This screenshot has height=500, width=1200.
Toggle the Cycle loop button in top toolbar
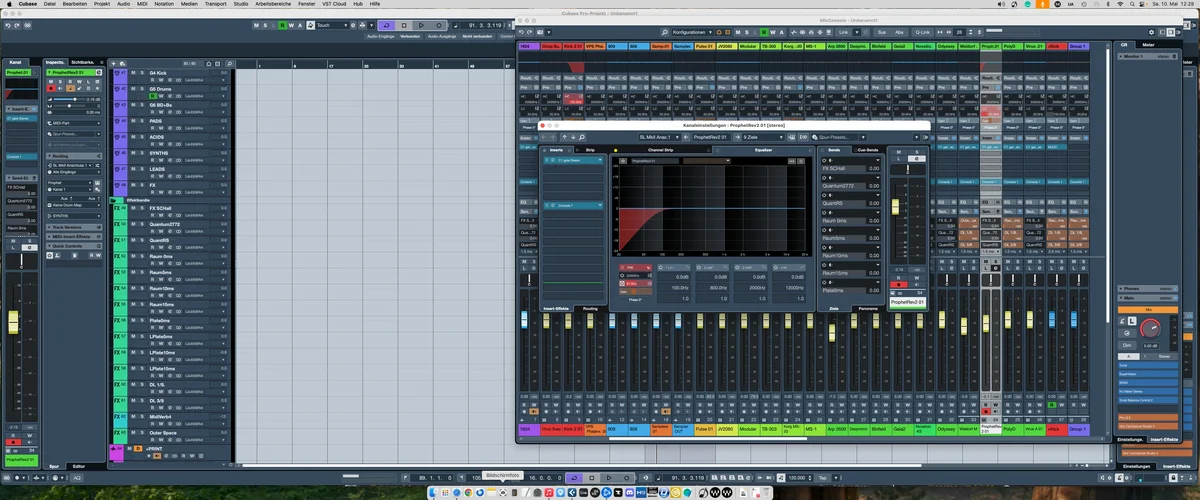(386, 25)
